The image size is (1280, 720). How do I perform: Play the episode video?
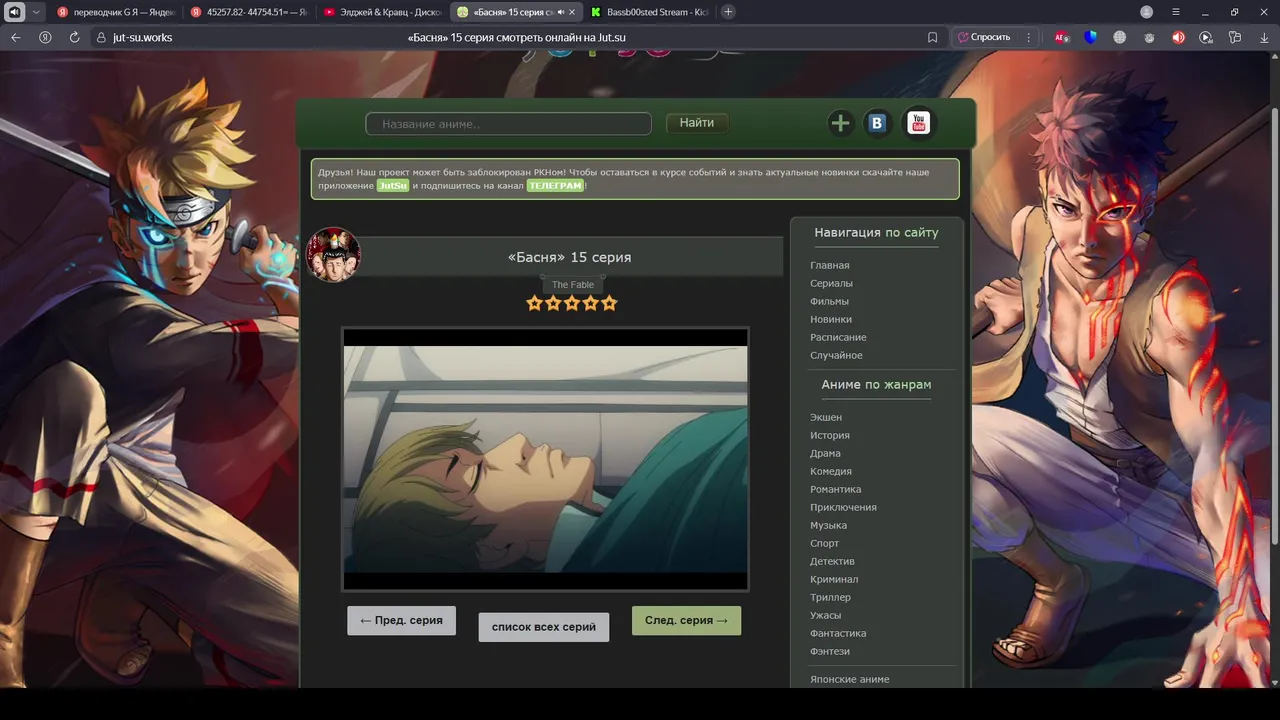coord(545,459)
